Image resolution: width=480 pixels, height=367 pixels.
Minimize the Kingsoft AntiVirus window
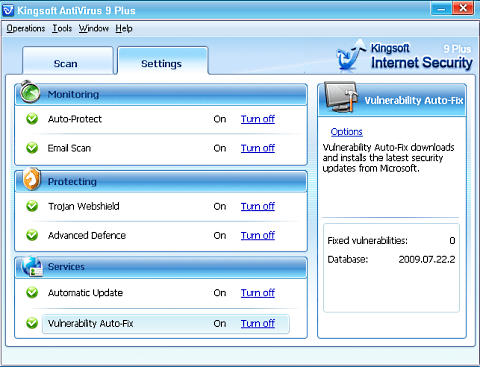[441, 8]
